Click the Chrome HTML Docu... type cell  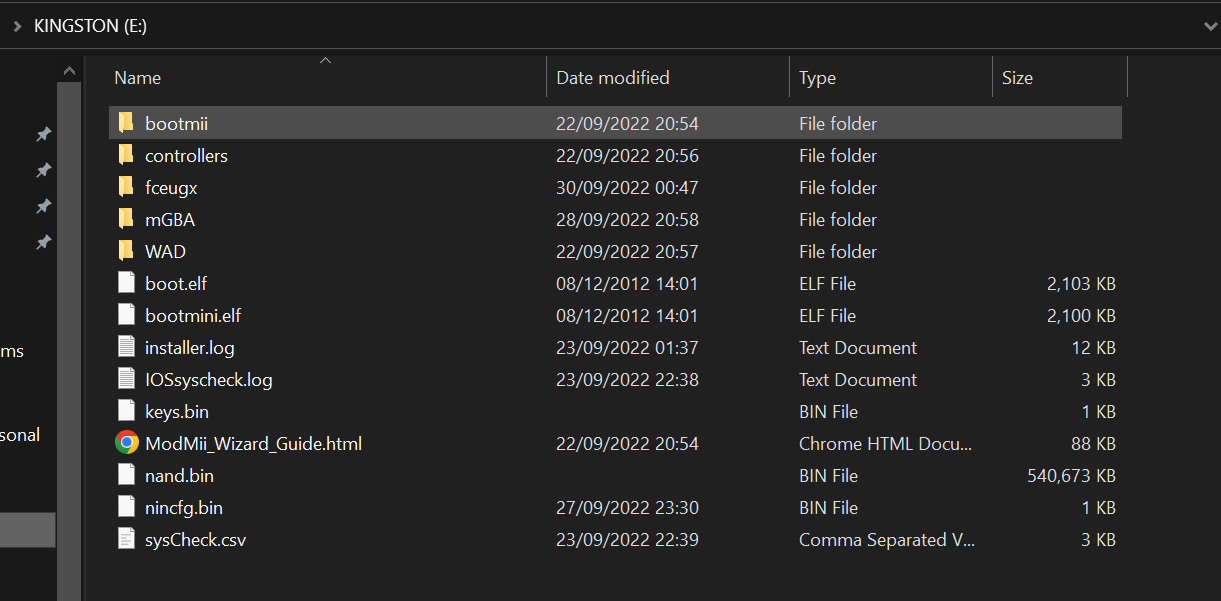pyautogui.click(x=885, y=444)
